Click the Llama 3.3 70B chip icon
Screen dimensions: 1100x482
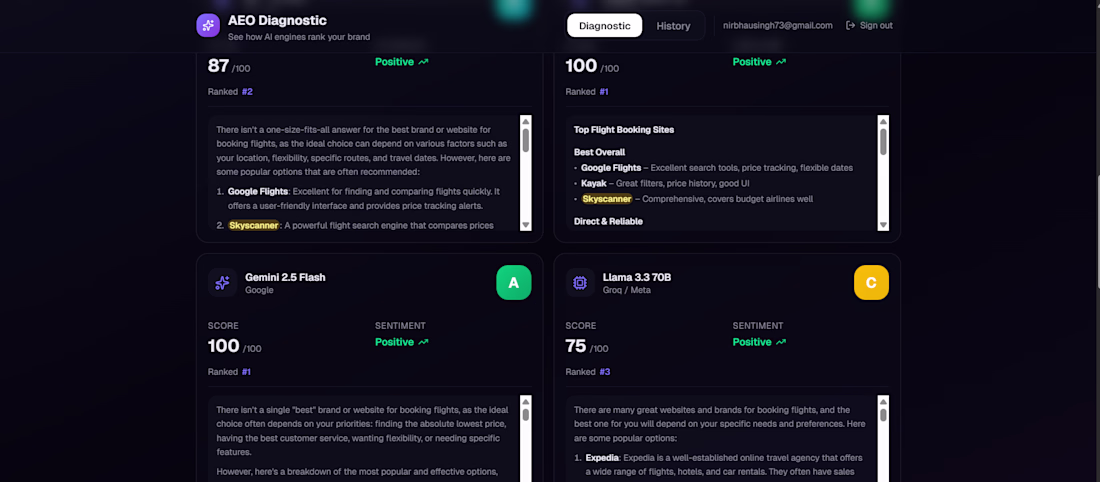580,283
